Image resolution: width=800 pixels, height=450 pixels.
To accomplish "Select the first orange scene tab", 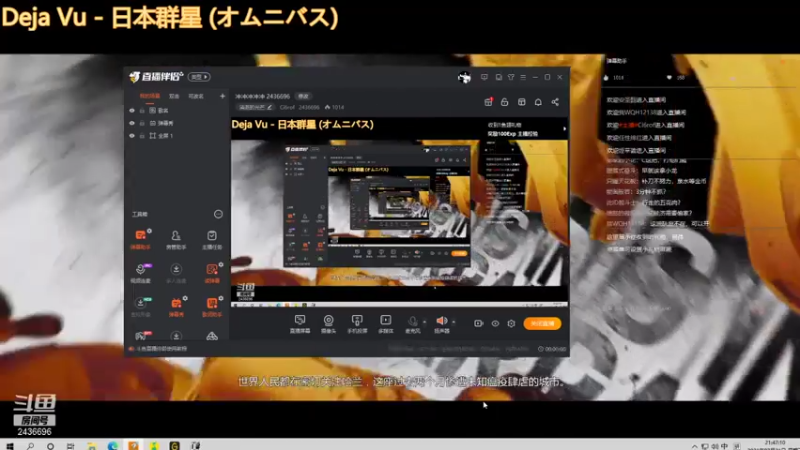I will tap(150, 96).
